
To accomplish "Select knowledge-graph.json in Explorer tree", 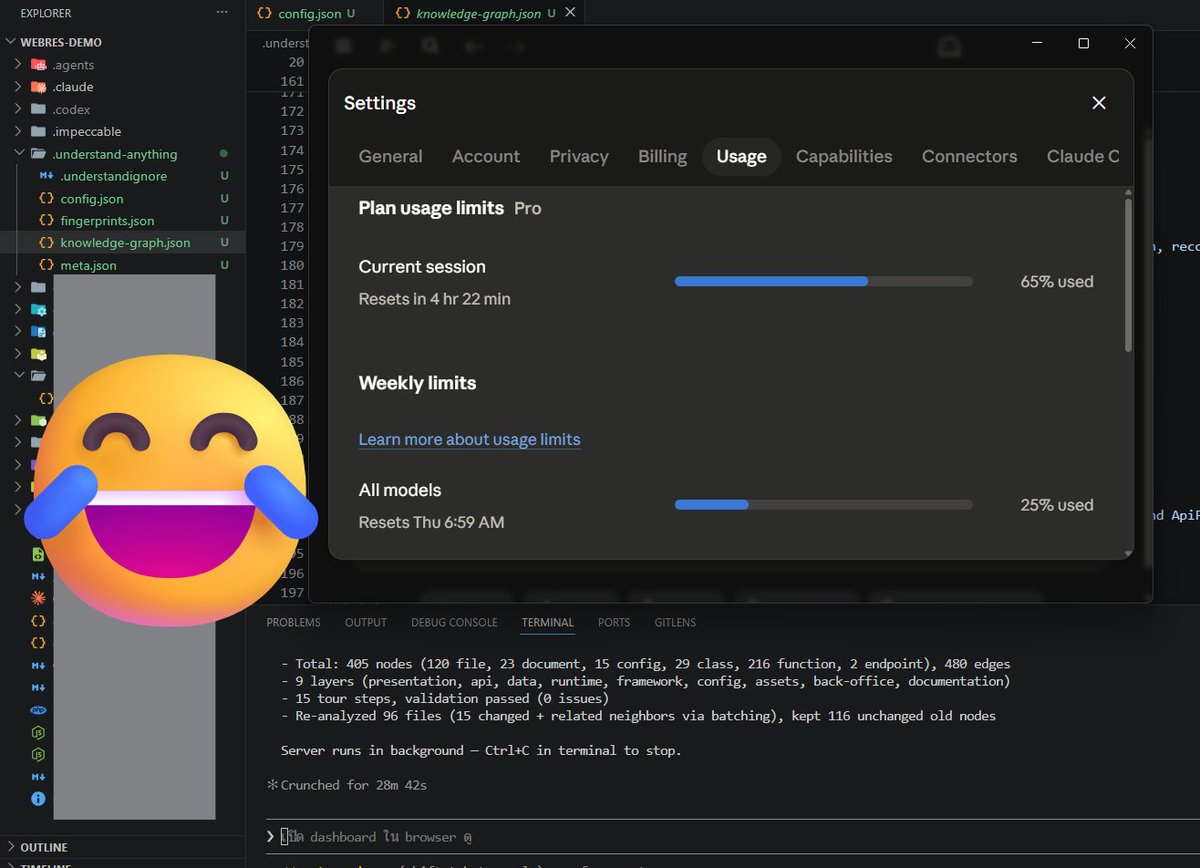I will click(x=125, y=242).
